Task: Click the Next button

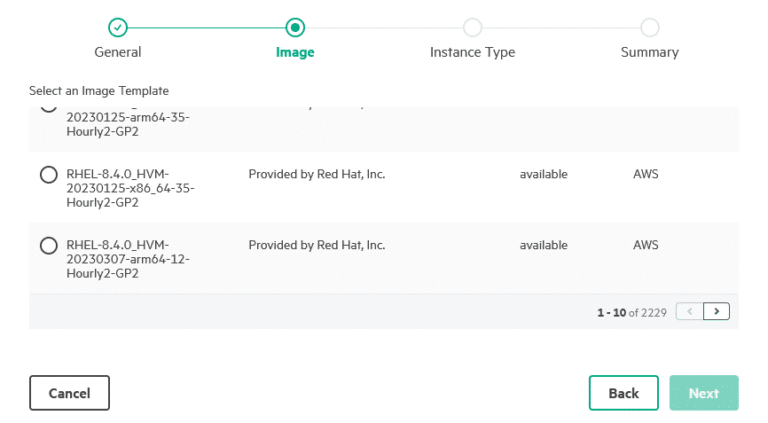Action: pos(704,393)
